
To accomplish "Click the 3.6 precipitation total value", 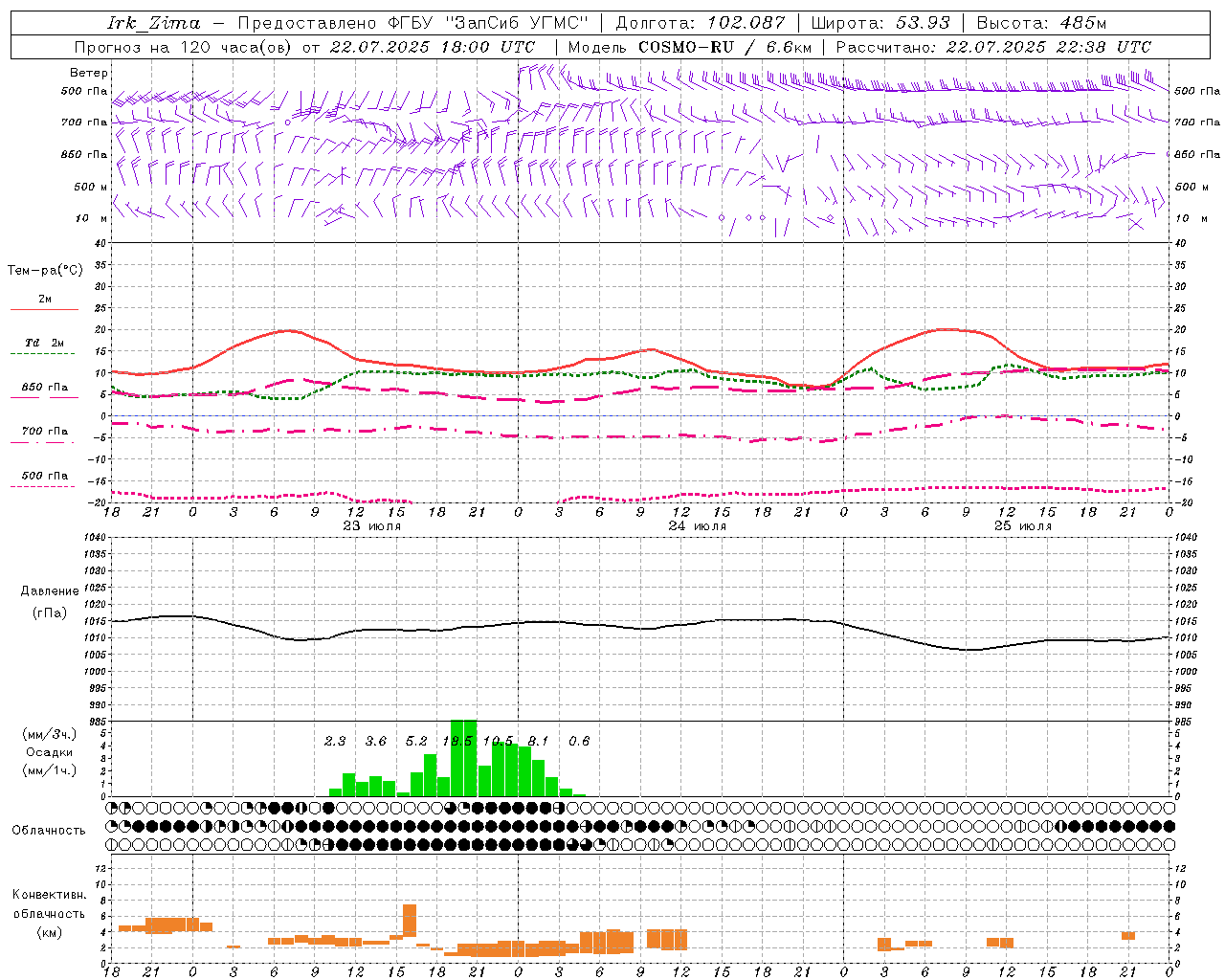I will coord(376,742).
